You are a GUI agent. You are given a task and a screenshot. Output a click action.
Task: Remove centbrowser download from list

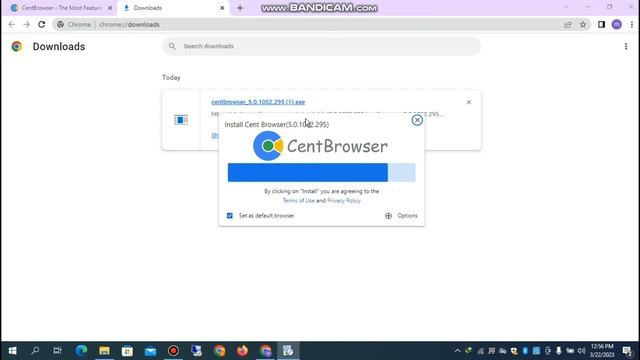469,102
